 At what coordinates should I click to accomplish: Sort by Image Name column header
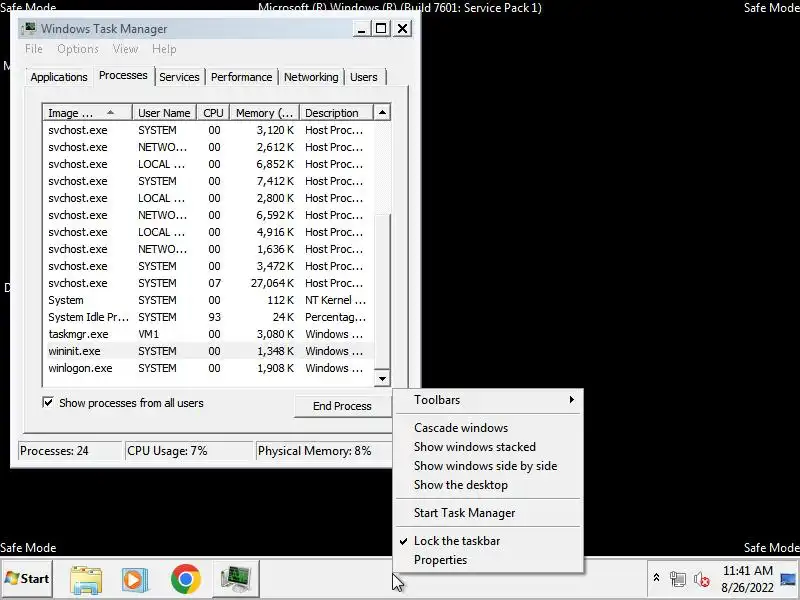coord(87,113)
